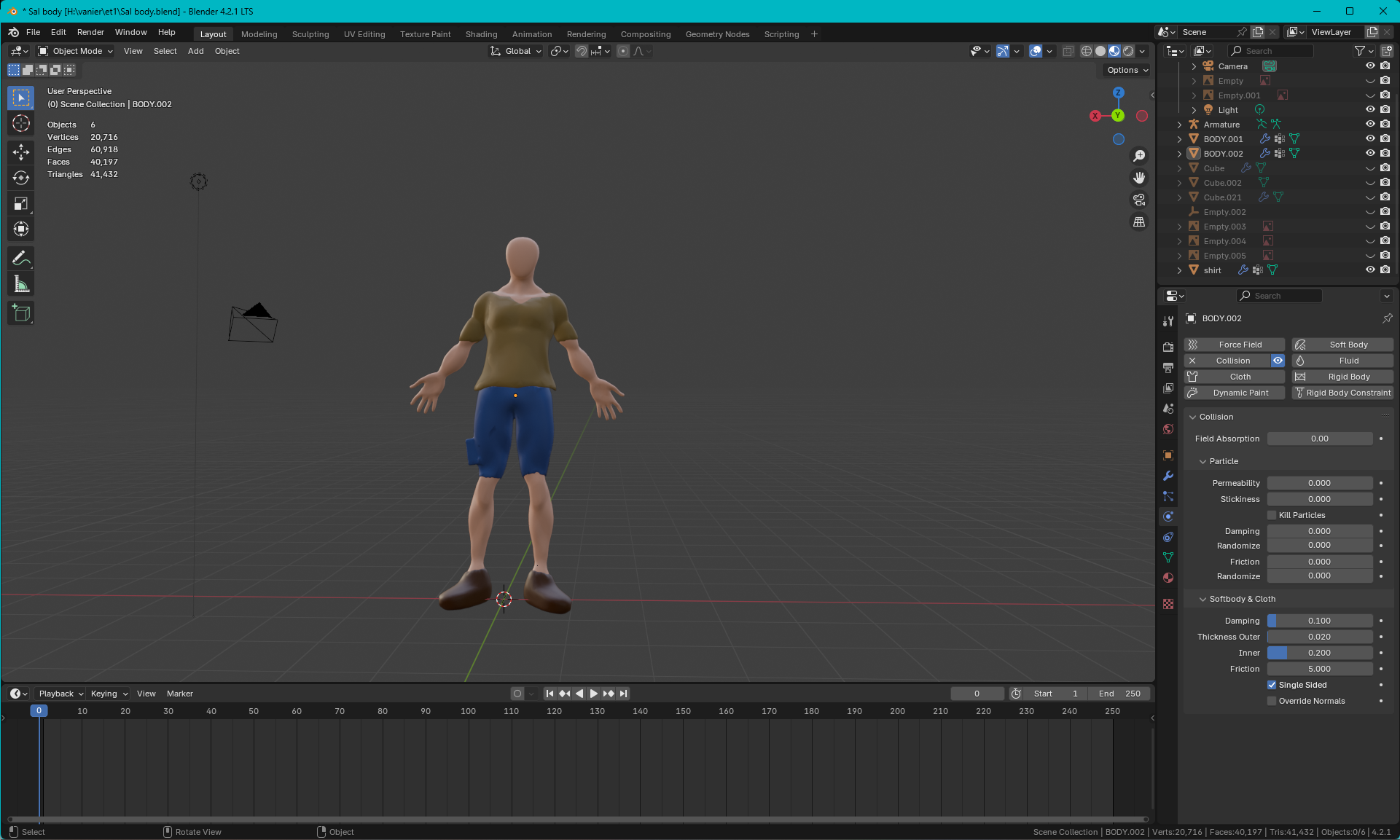This screenshot has height=840, width=1400.
Task: Uncheck the Single Sided option
Action: coord(1272,685)
